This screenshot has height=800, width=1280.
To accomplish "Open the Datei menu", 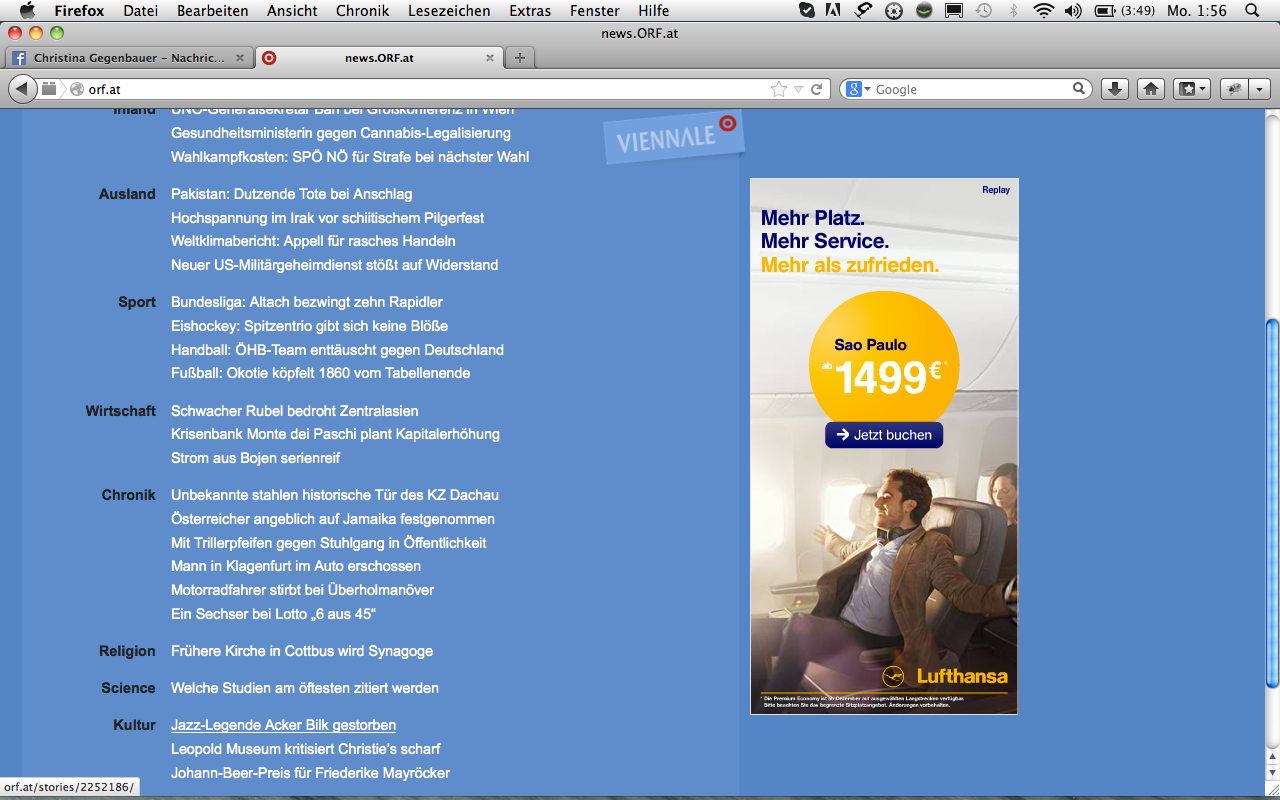I will coord(141,10).
